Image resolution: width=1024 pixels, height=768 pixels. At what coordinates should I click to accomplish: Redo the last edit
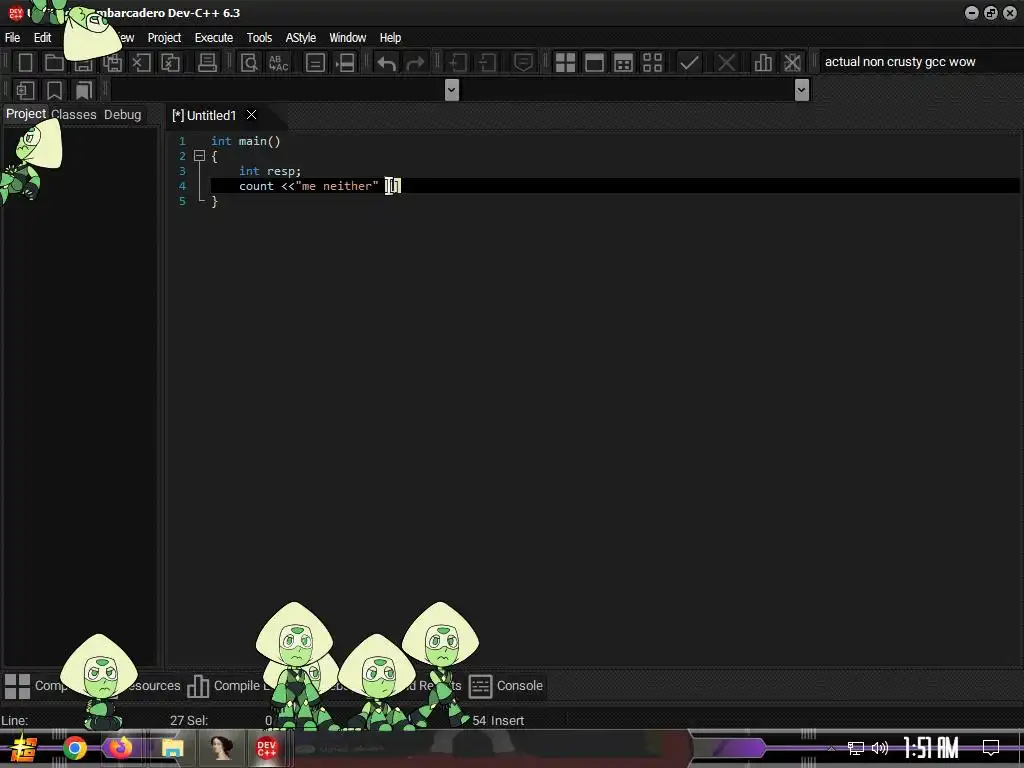click(x=415, y=63)
